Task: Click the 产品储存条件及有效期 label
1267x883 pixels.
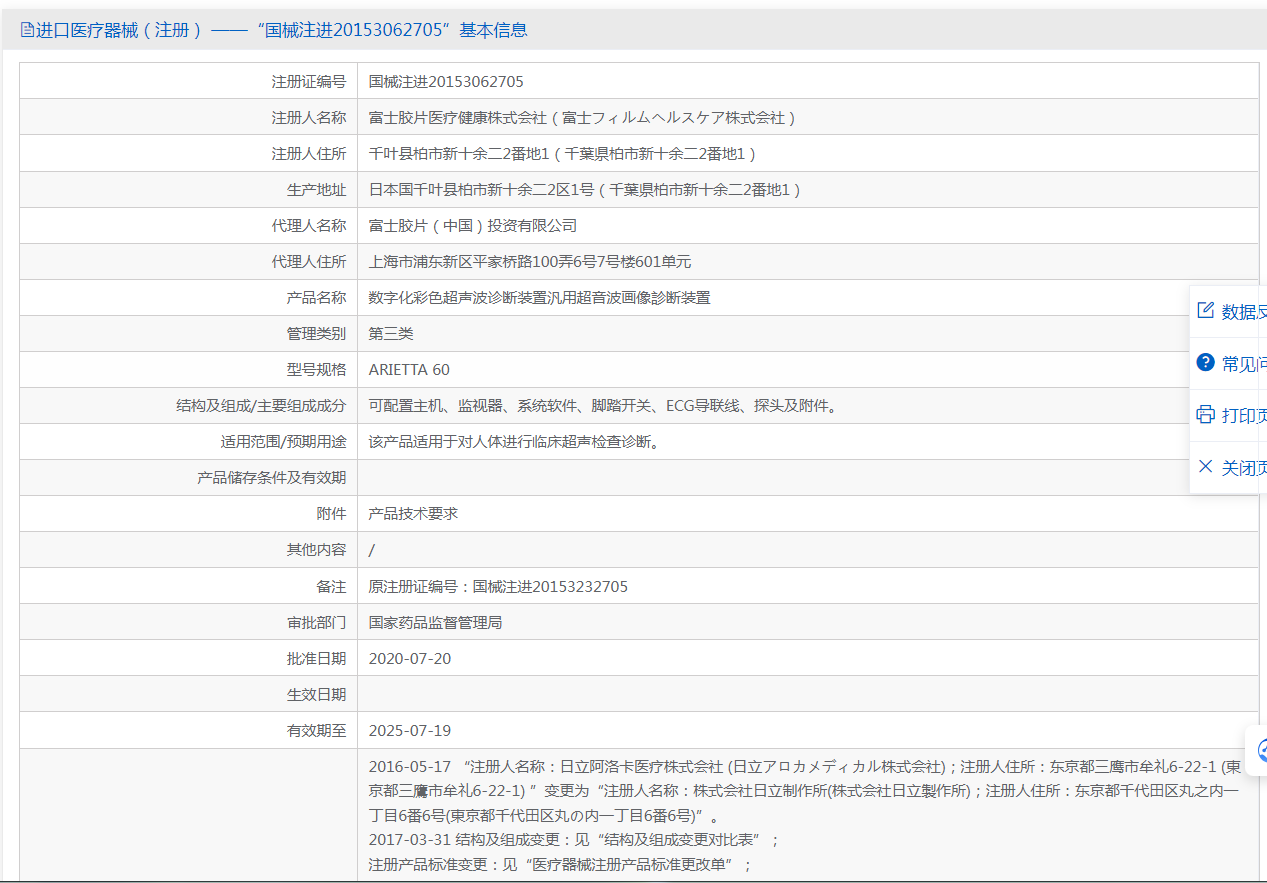Action: pos(272,478)
